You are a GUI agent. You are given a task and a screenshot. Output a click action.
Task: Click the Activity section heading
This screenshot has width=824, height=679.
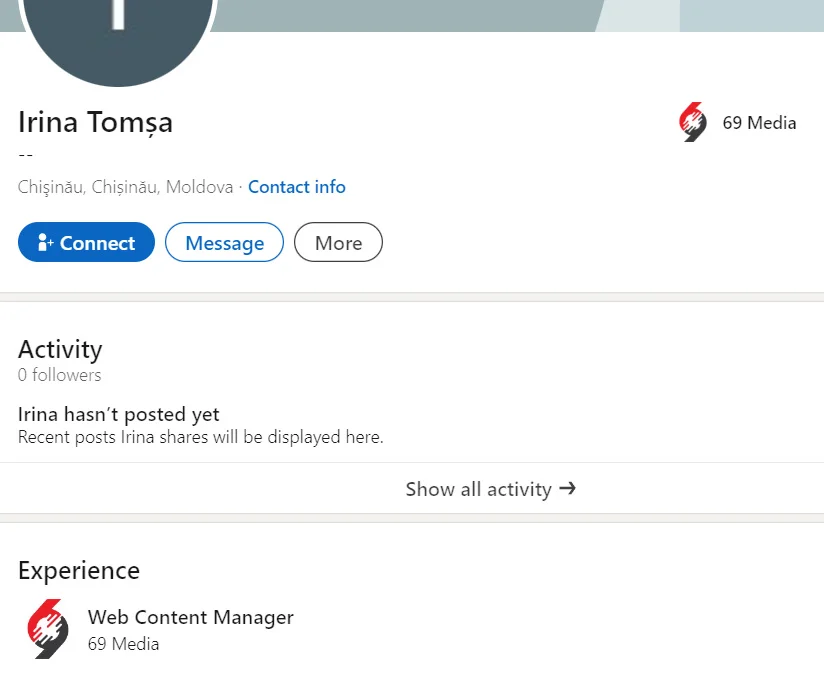(x=60, y=349)
